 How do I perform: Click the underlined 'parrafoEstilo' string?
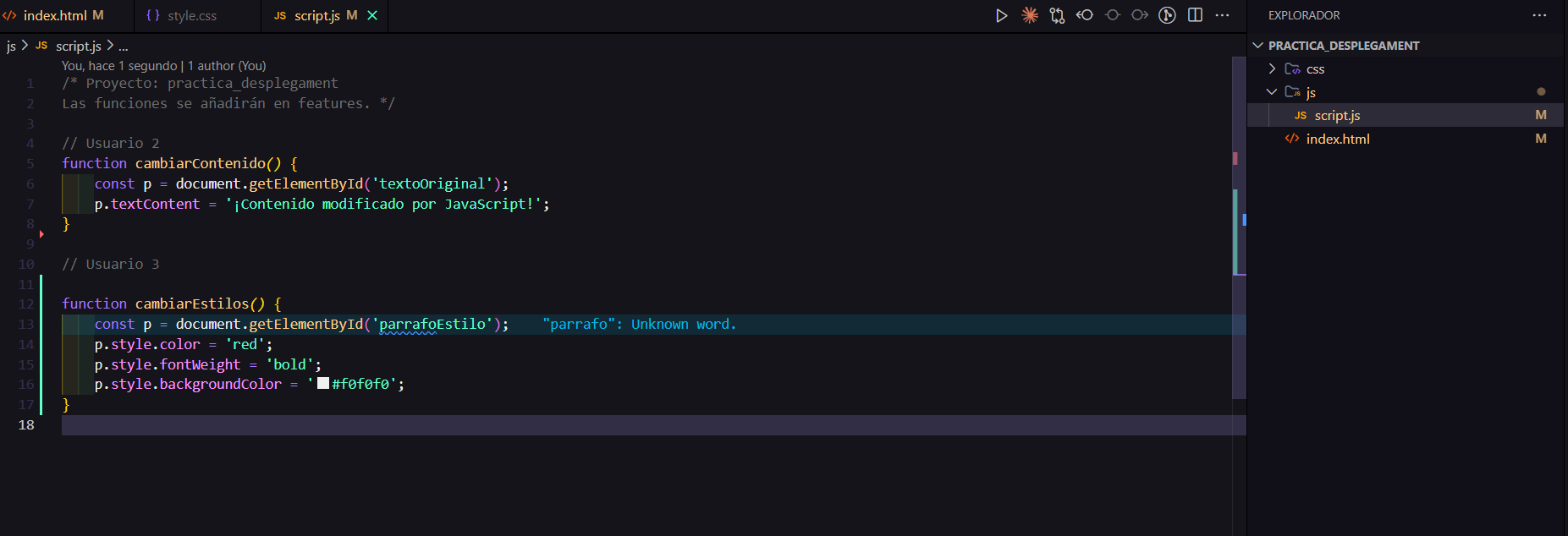click(x=432, y=324)
